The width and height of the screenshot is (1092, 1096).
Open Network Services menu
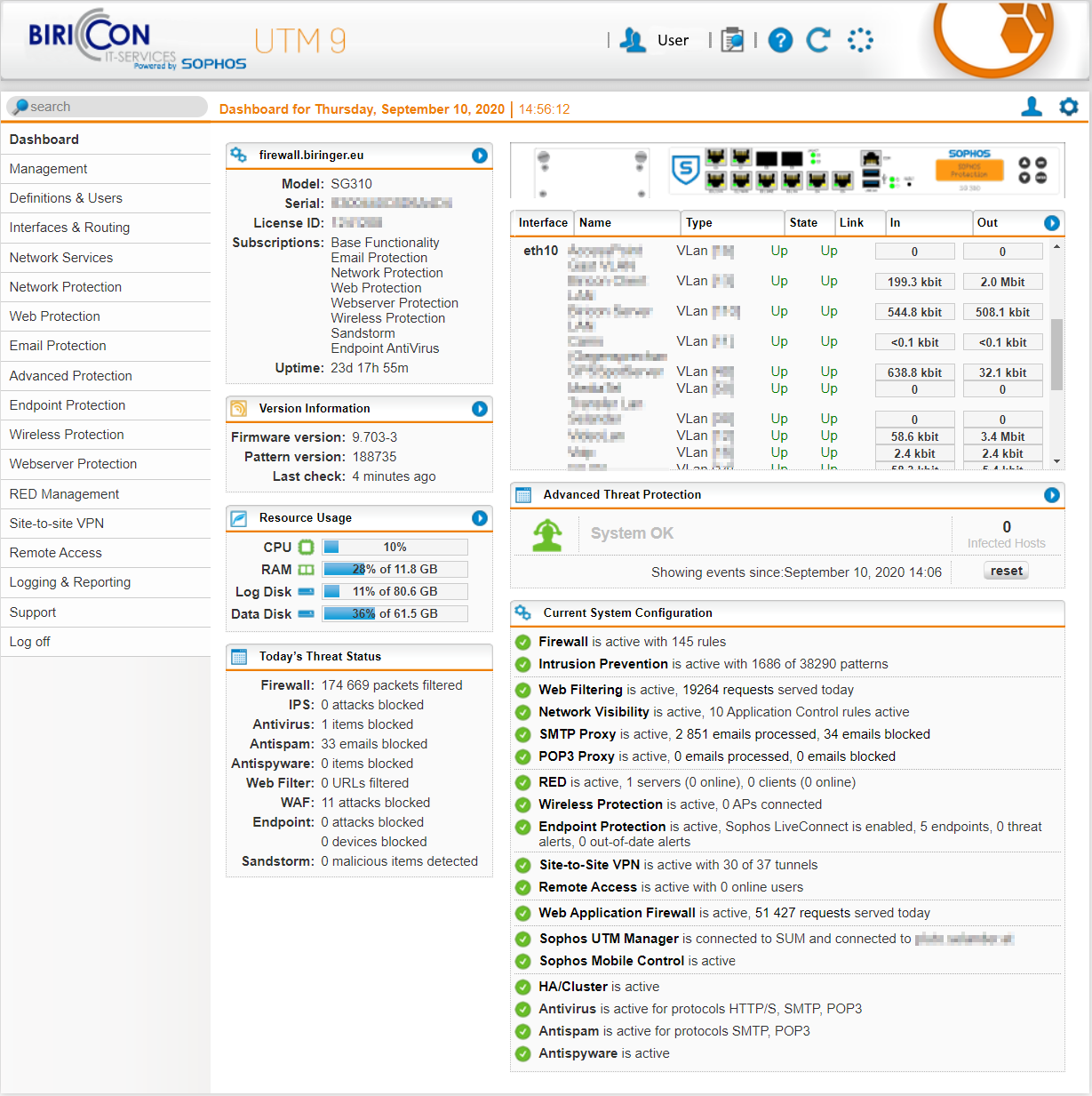coord(106,258)
